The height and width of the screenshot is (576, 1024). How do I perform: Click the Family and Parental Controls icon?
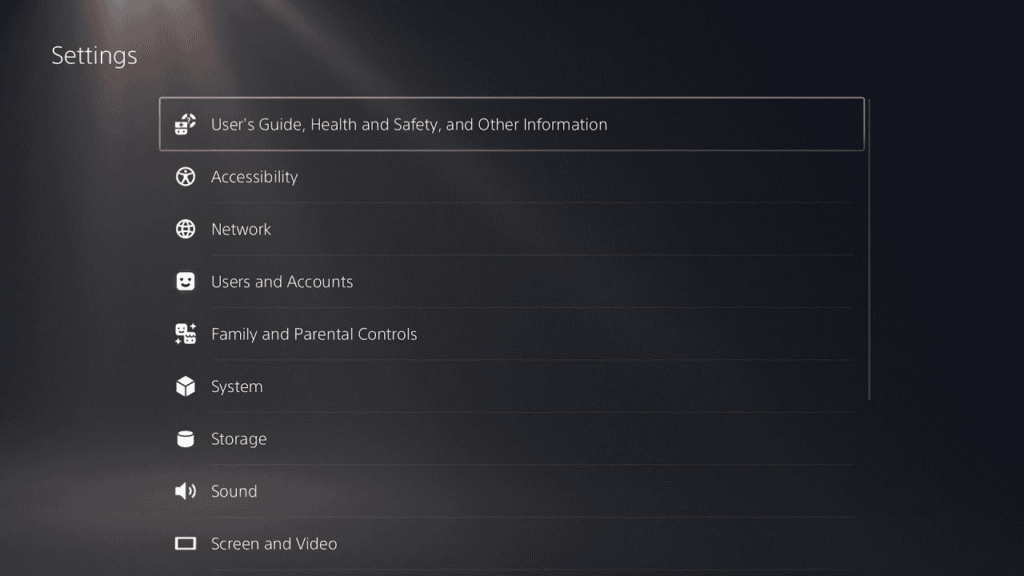186,334
